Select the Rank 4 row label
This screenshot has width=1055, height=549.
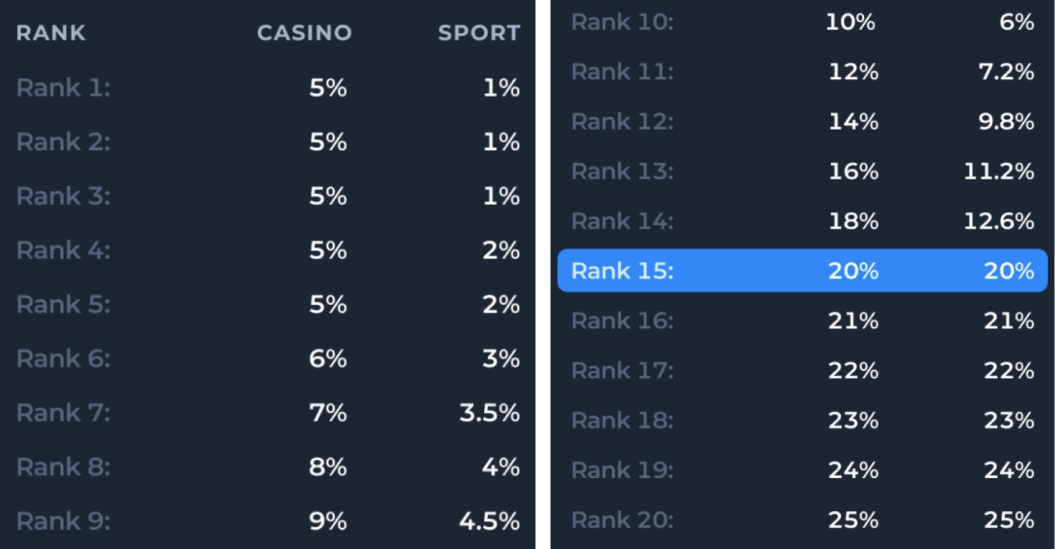[x=63, y=250]
